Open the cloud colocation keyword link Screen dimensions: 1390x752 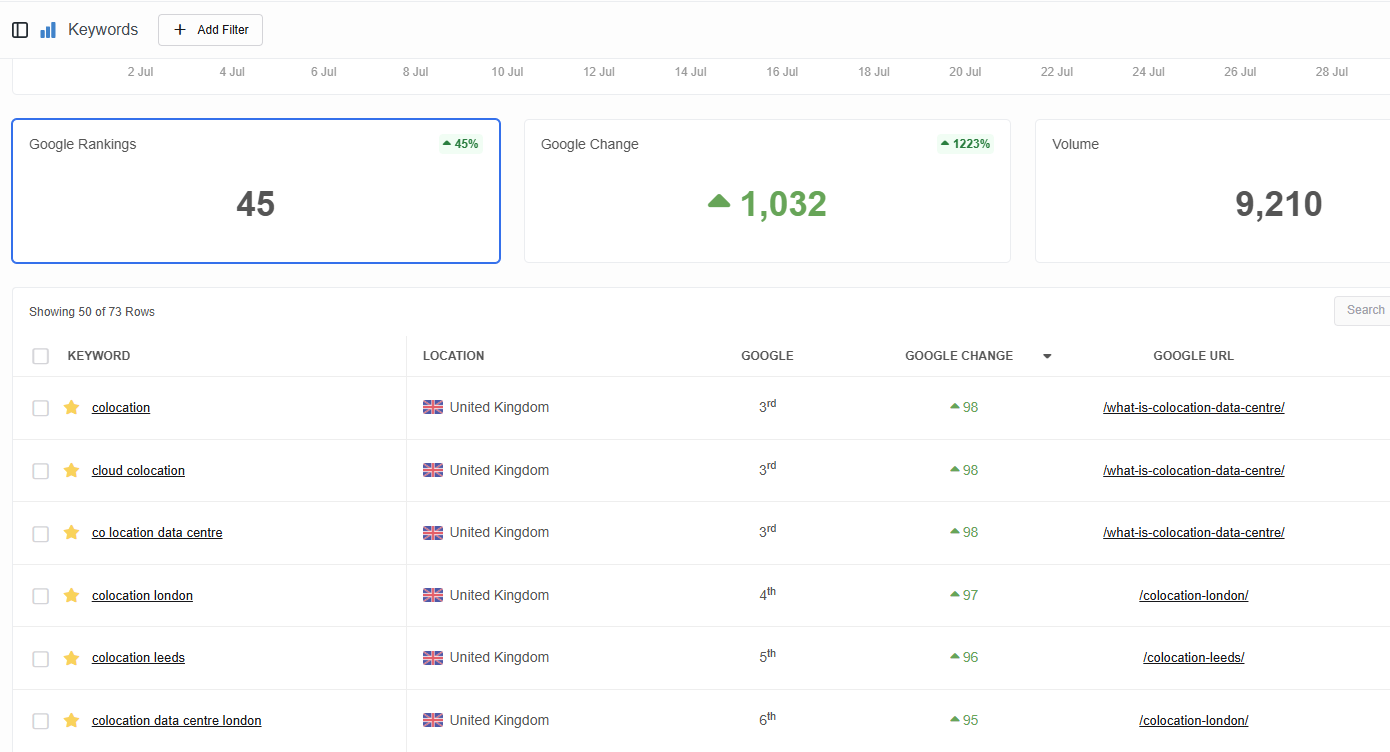coord(138,470)
